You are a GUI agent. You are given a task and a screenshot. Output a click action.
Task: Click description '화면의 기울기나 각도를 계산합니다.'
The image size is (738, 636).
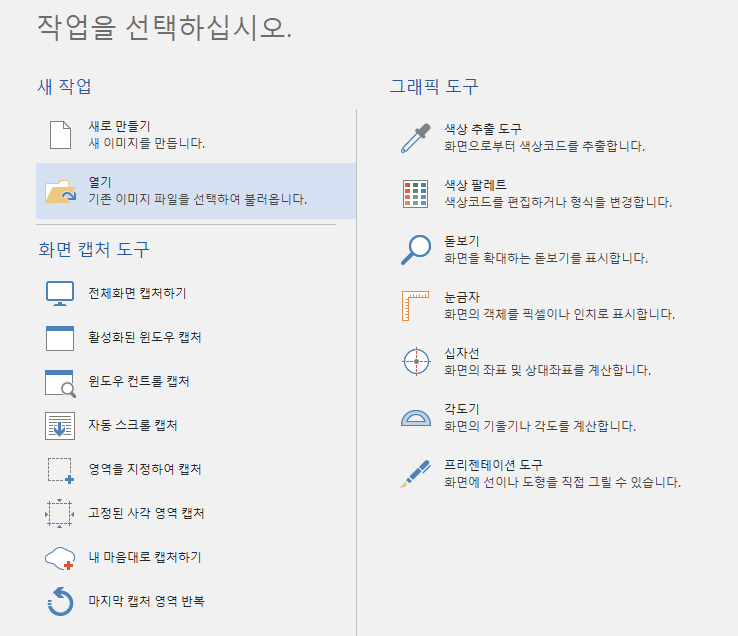(540, 426)
